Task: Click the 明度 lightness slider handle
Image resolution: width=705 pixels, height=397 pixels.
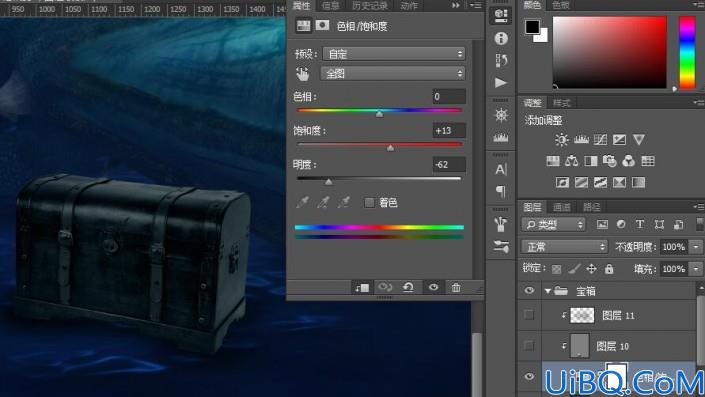Action: point(329,182)
